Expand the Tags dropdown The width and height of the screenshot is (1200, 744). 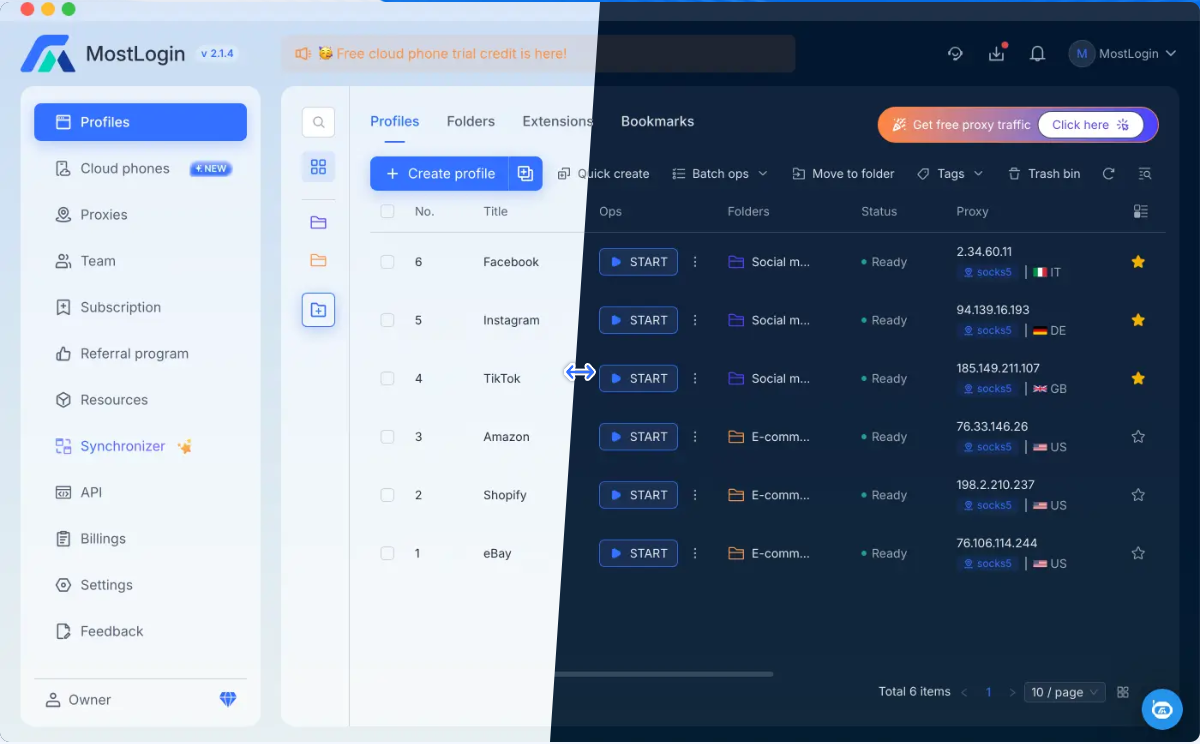point(950,174)
